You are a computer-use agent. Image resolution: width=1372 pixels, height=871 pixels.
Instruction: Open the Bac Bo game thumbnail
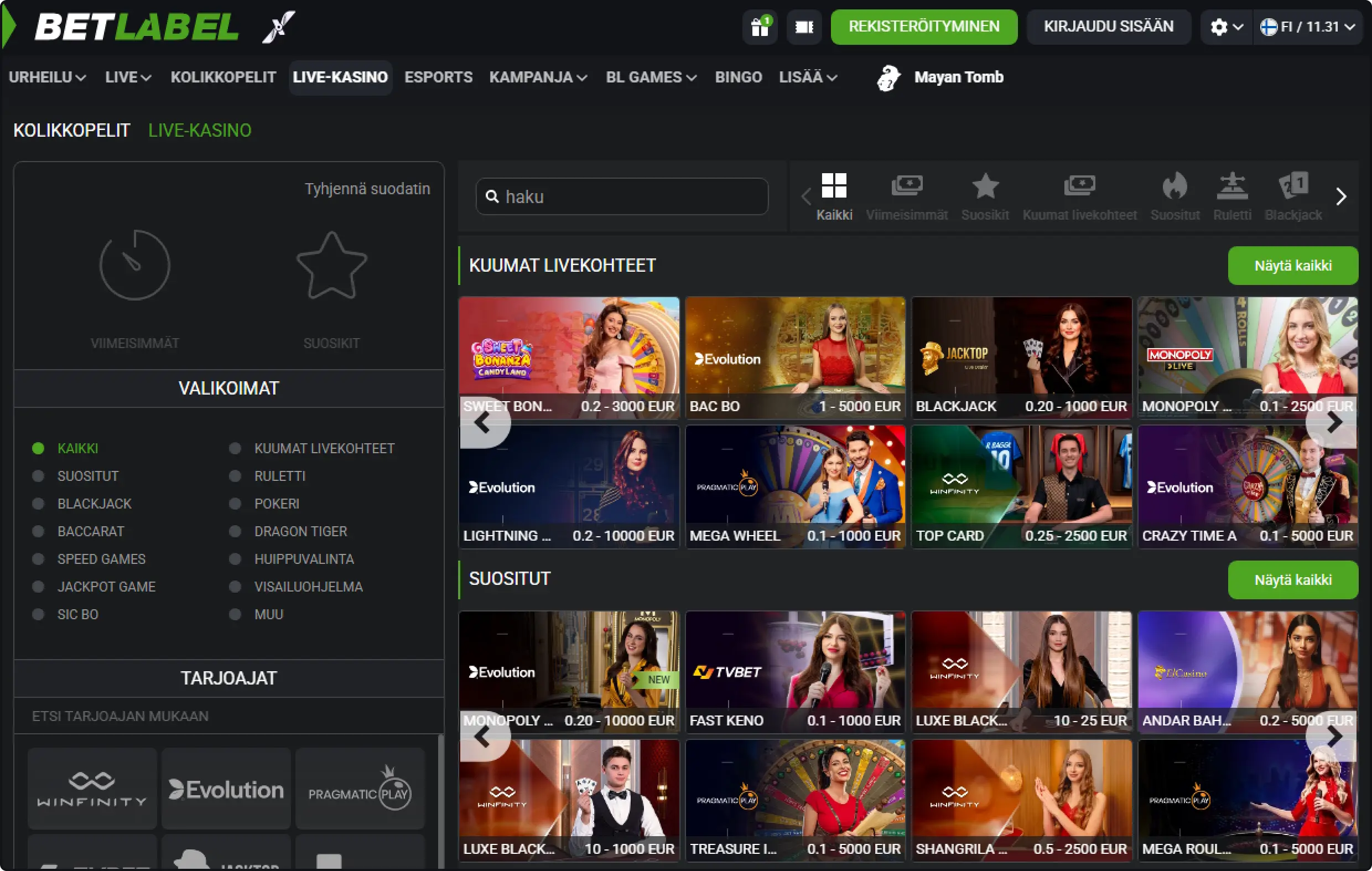click(795, 357)
